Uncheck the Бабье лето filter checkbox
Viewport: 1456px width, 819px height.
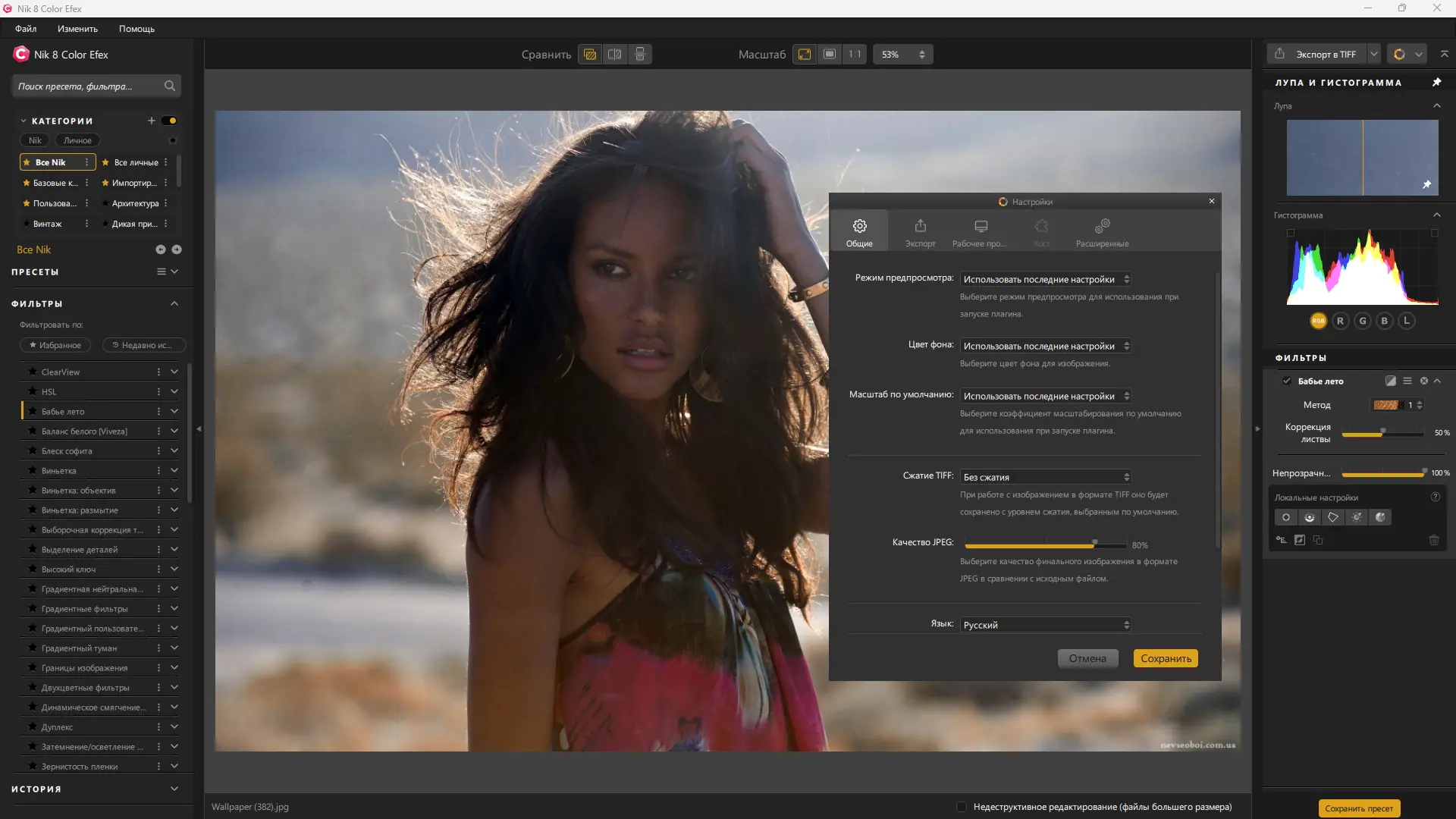coord(1287,381)
